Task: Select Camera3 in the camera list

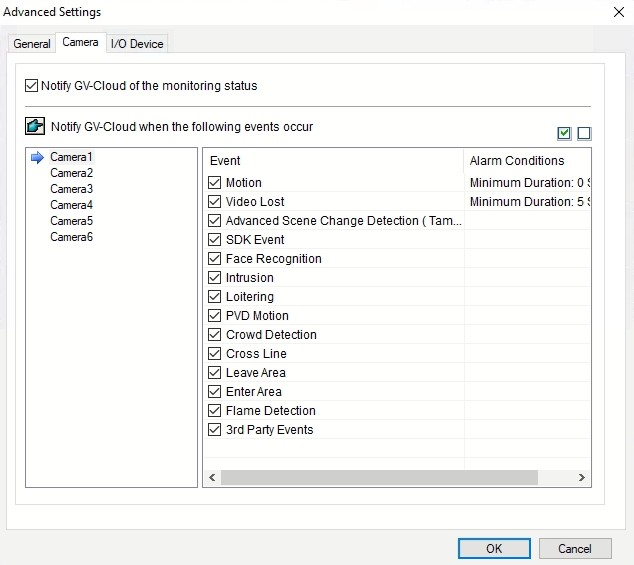Action: point(71,189)
